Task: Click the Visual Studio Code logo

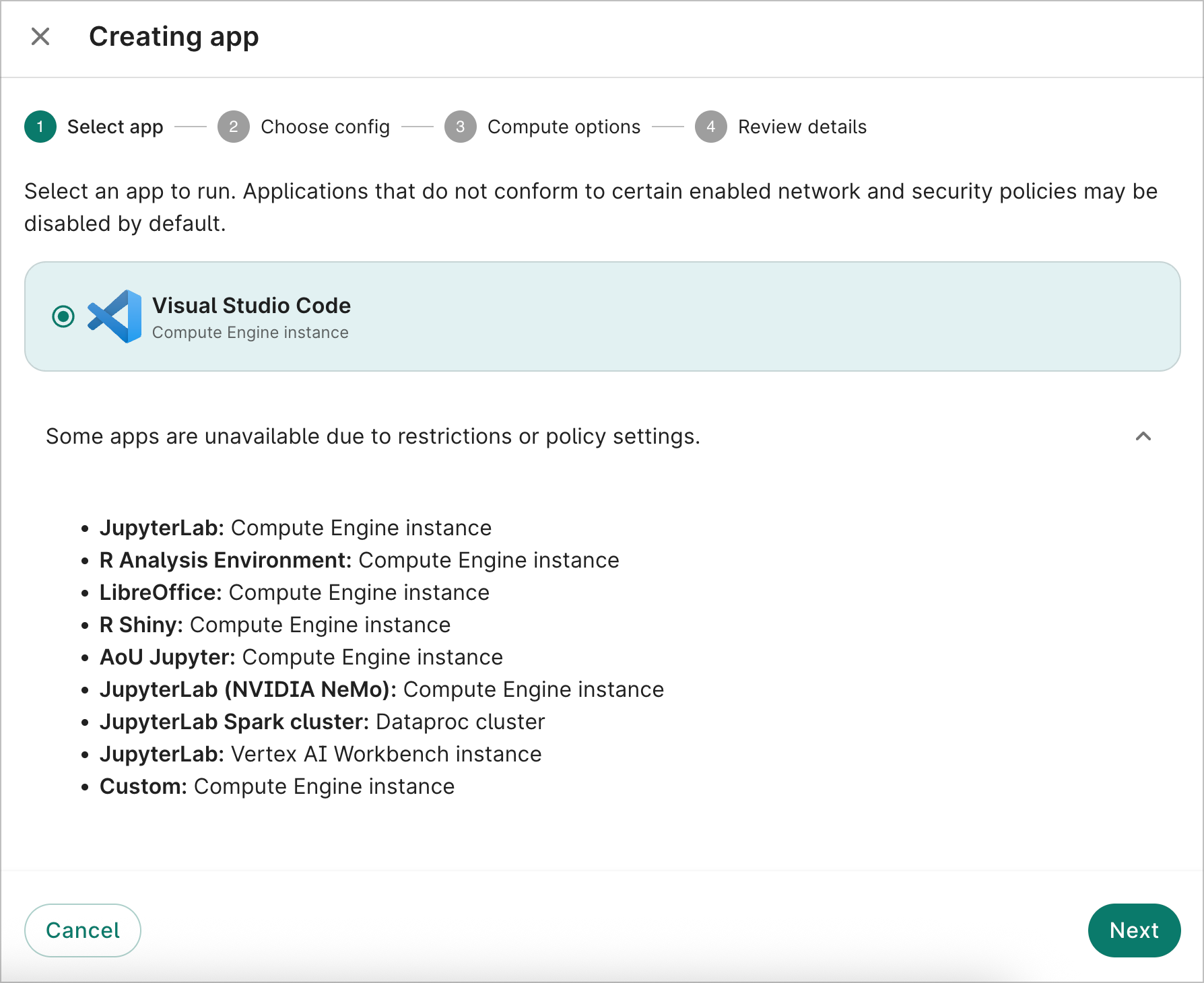Action: pos(113,316)
